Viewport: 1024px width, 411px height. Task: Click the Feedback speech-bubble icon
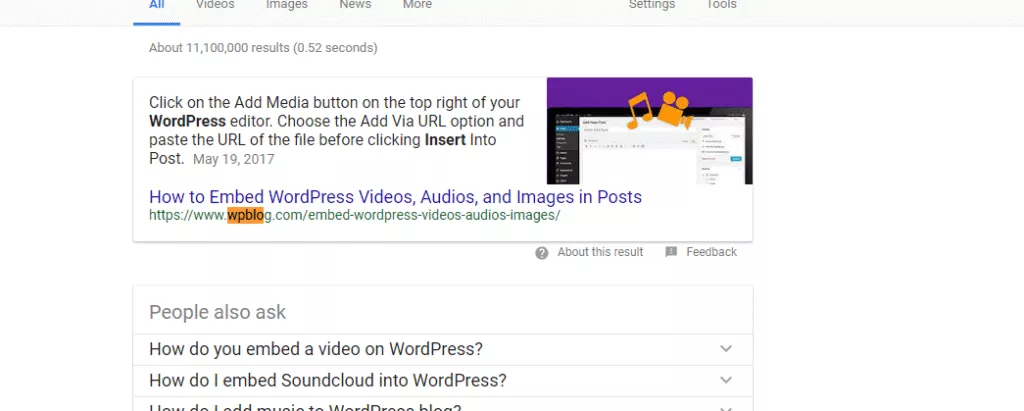point(671,252)
